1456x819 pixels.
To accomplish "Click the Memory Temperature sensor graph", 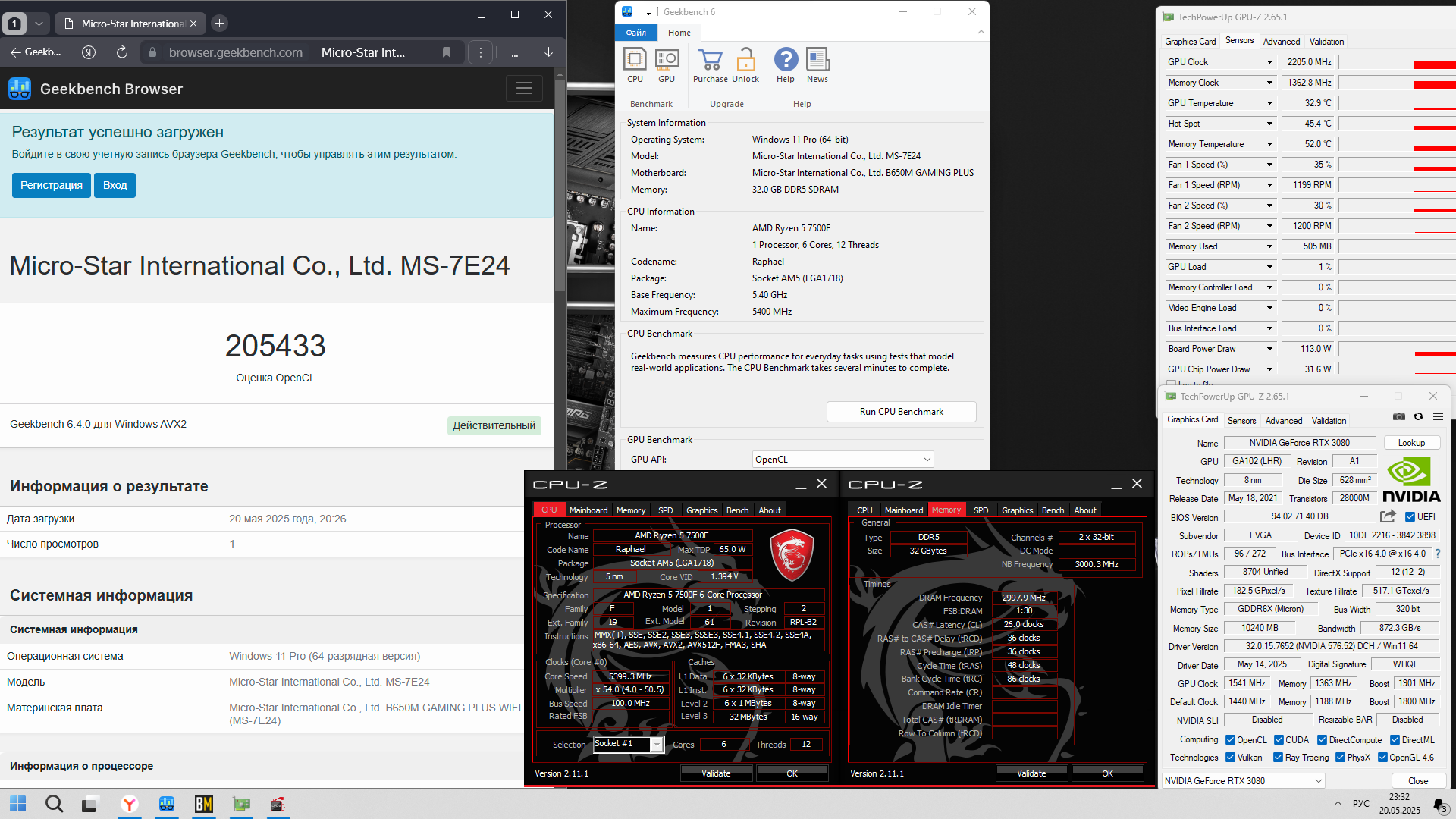I will click(1397, 144).
